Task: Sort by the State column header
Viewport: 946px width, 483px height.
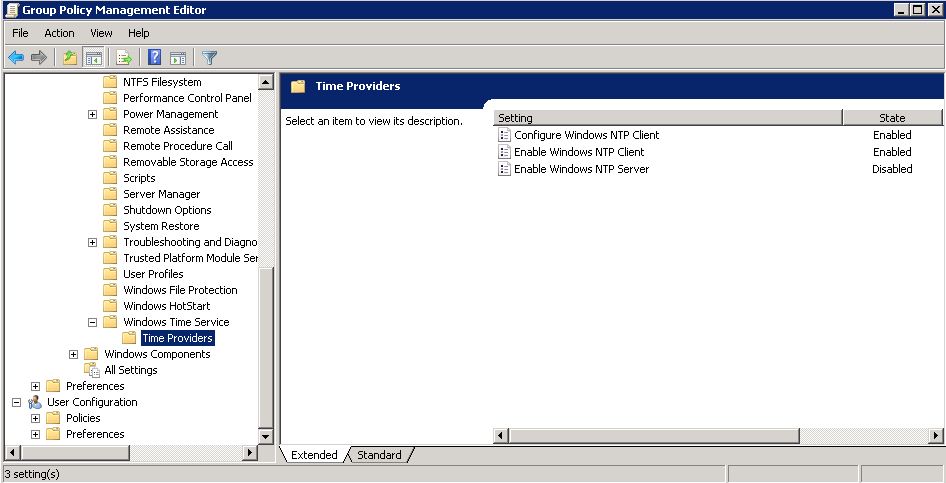Action: [x=892, y=118]
